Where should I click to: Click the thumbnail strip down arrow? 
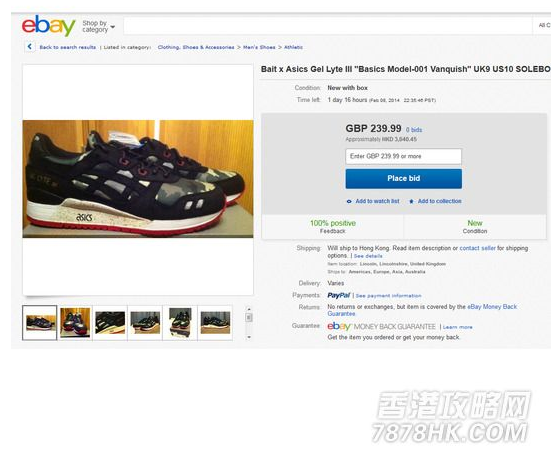[x=249, y=337]
